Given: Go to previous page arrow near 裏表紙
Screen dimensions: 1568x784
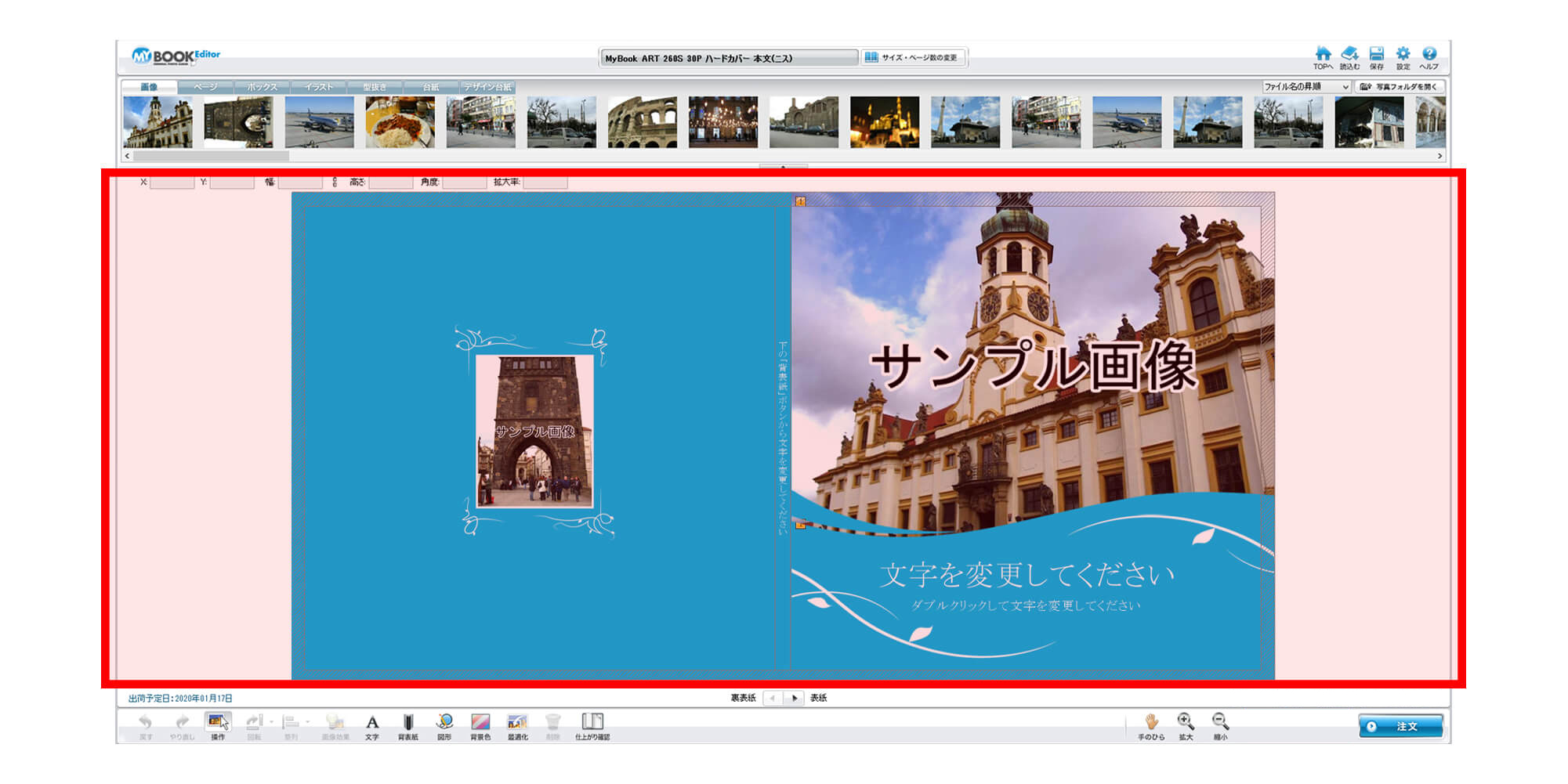Looking at the screenshot, I should pos(772,698).
